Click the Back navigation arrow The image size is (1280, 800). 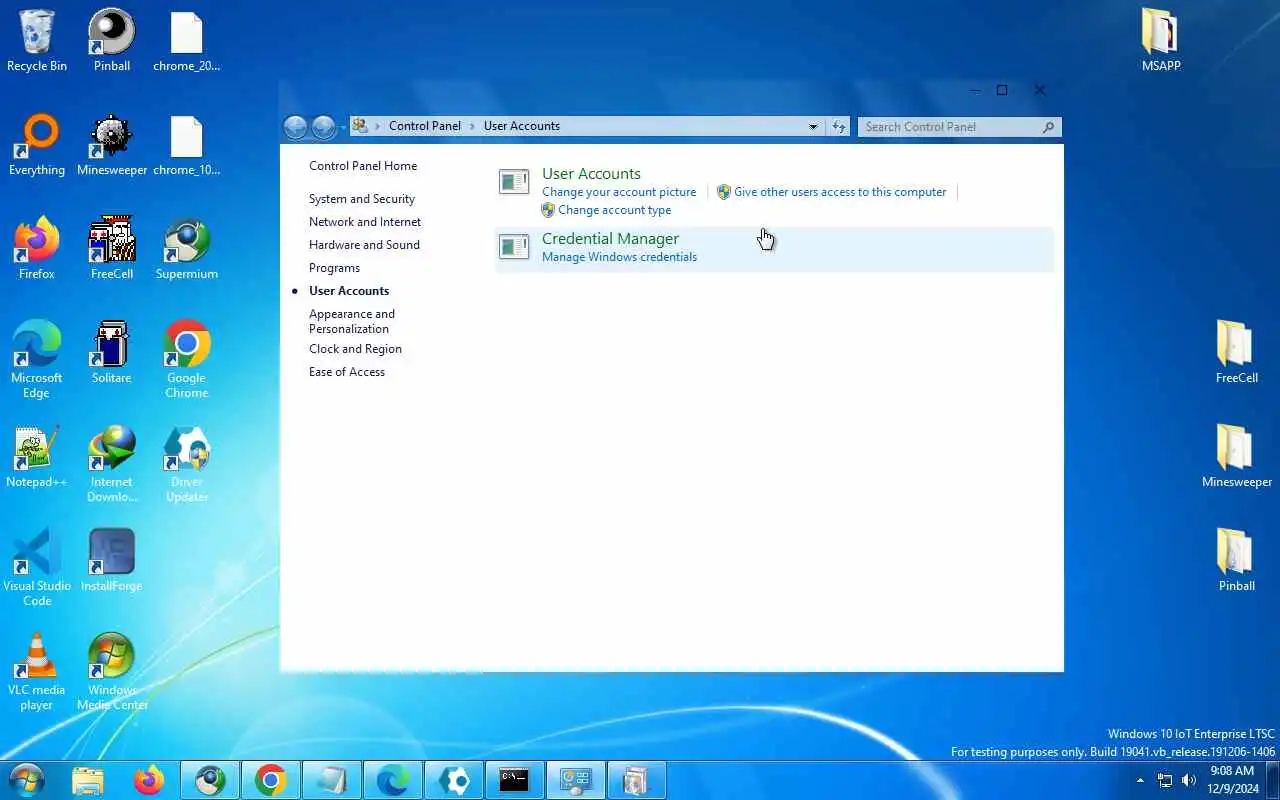[x=295, y=127]
